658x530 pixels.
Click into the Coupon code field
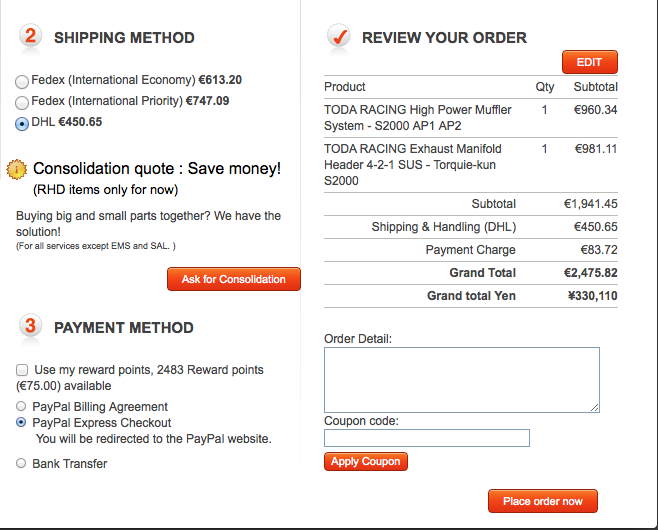426,438
